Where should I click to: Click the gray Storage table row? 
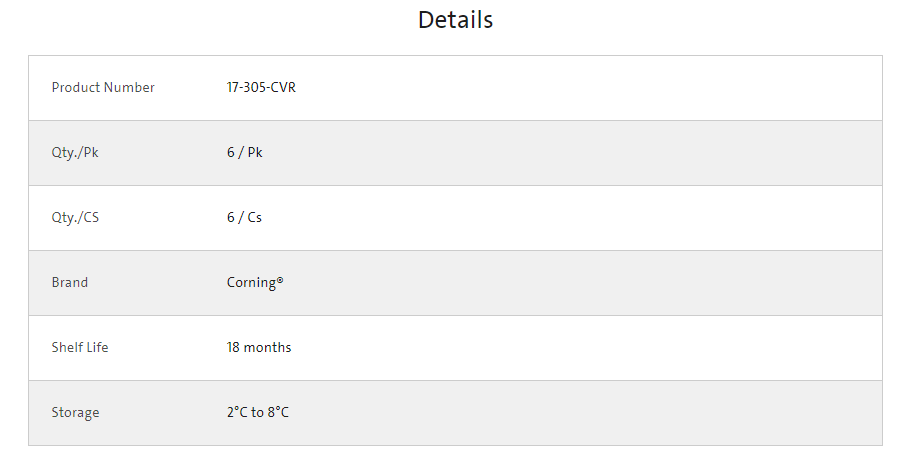(456, 413)
